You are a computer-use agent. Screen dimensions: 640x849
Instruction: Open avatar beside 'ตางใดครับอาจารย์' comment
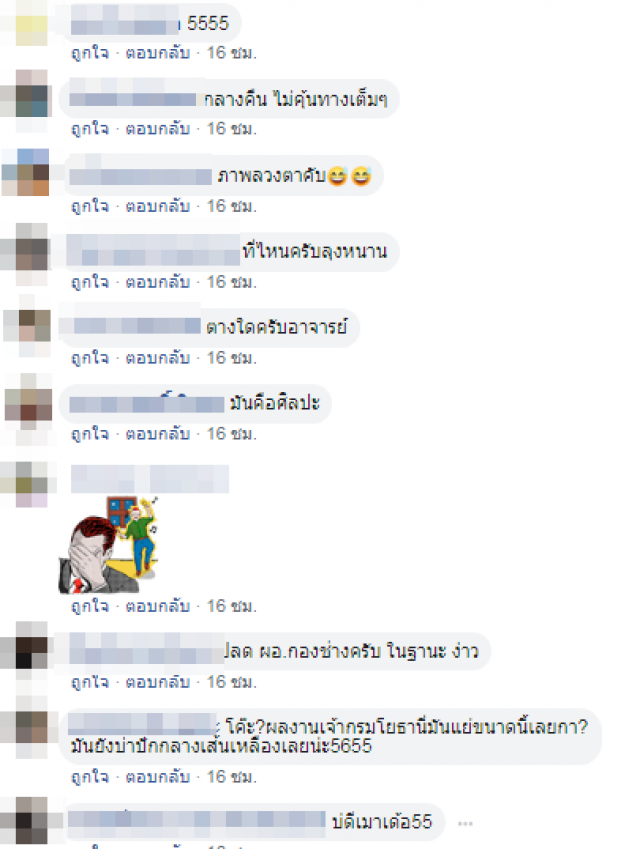click(27, 325)
